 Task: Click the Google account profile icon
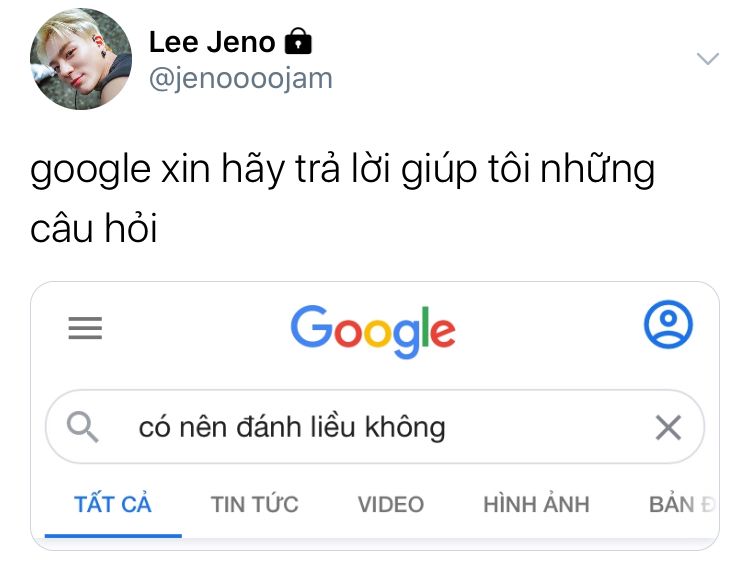tap(668, 324)
